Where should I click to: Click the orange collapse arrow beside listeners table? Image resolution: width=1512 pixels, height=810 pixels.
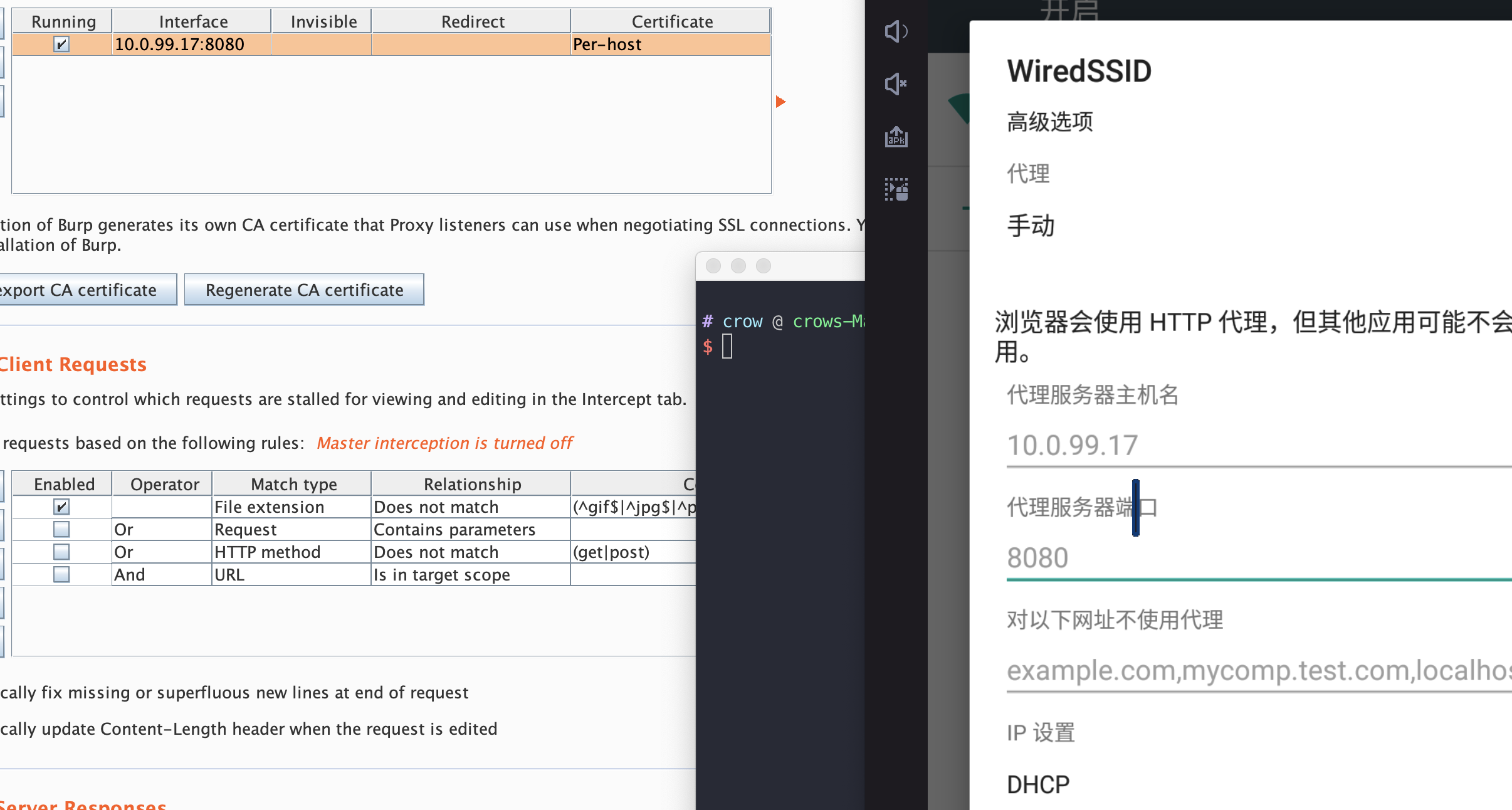point(780,102)
